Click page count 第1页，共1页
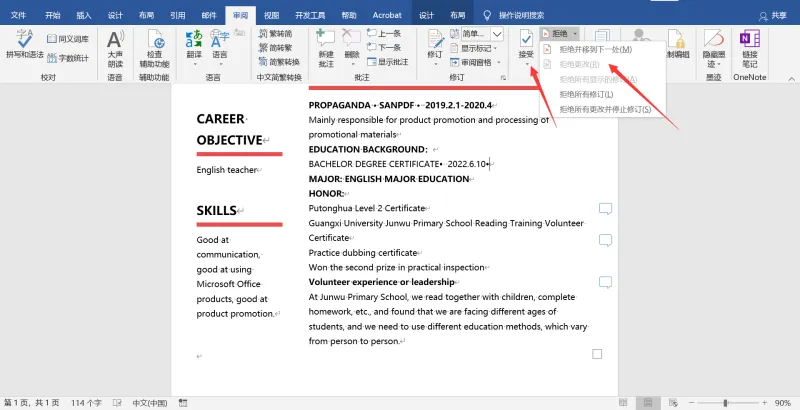 (32, 403)
